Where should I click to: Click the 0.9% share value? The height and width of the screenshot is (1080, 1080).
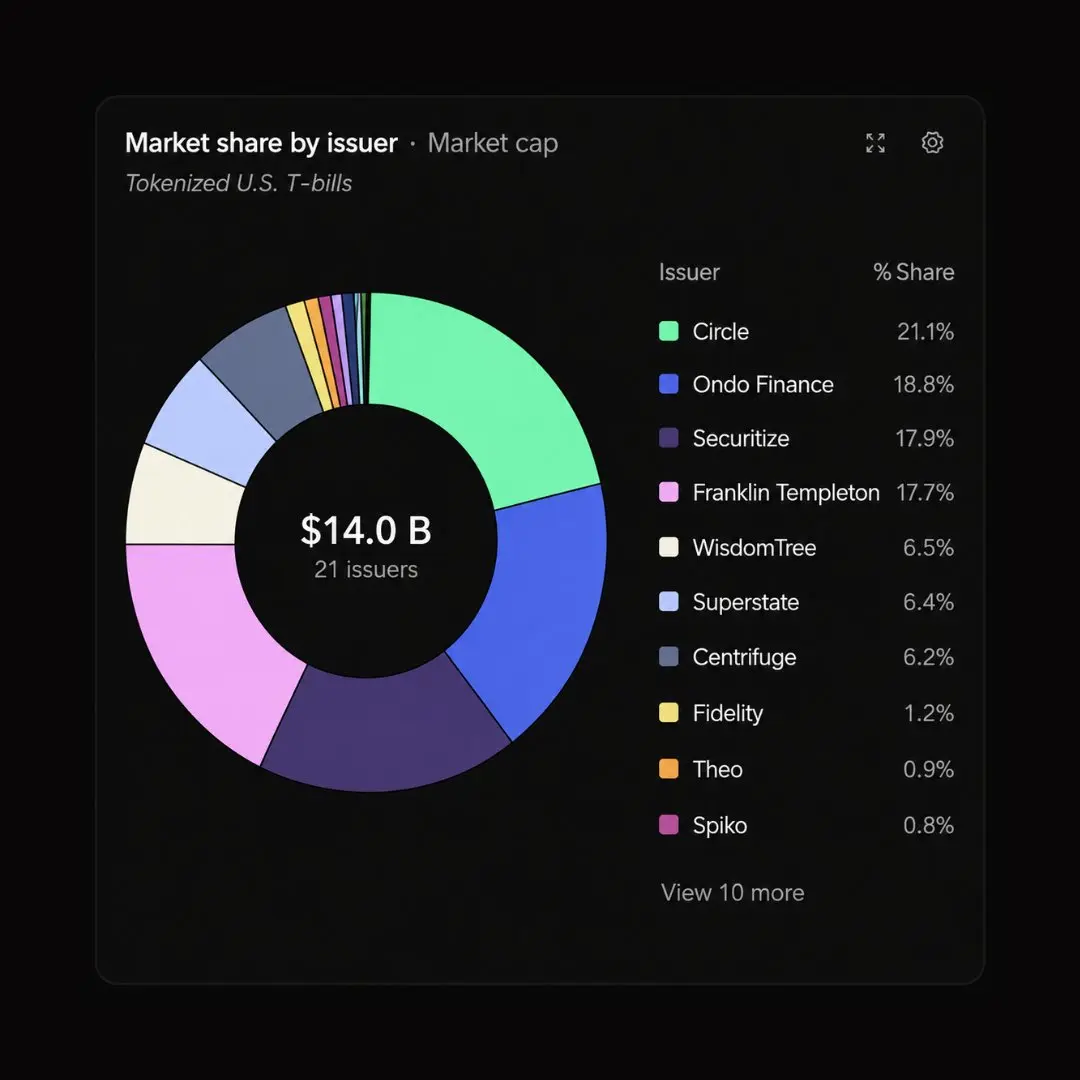(928, 769)
